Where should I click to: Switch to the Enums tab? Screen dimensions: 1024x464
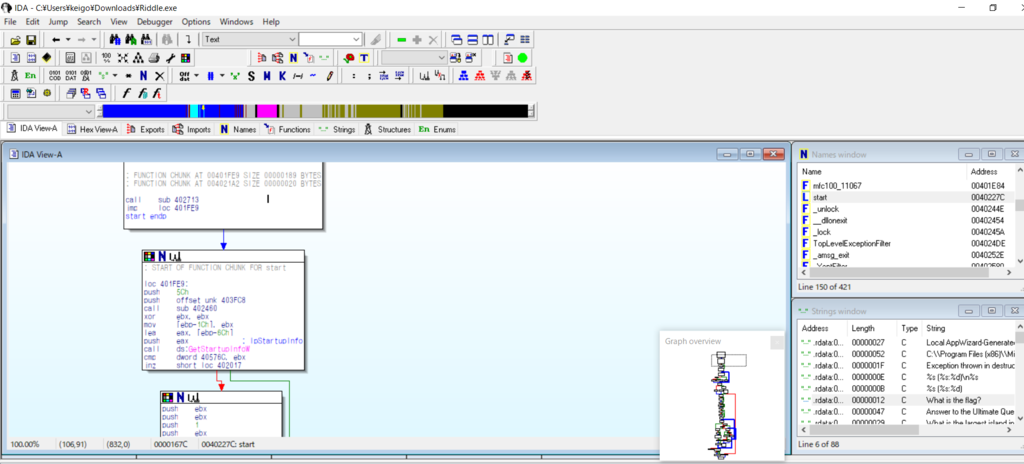coord(437,129)
